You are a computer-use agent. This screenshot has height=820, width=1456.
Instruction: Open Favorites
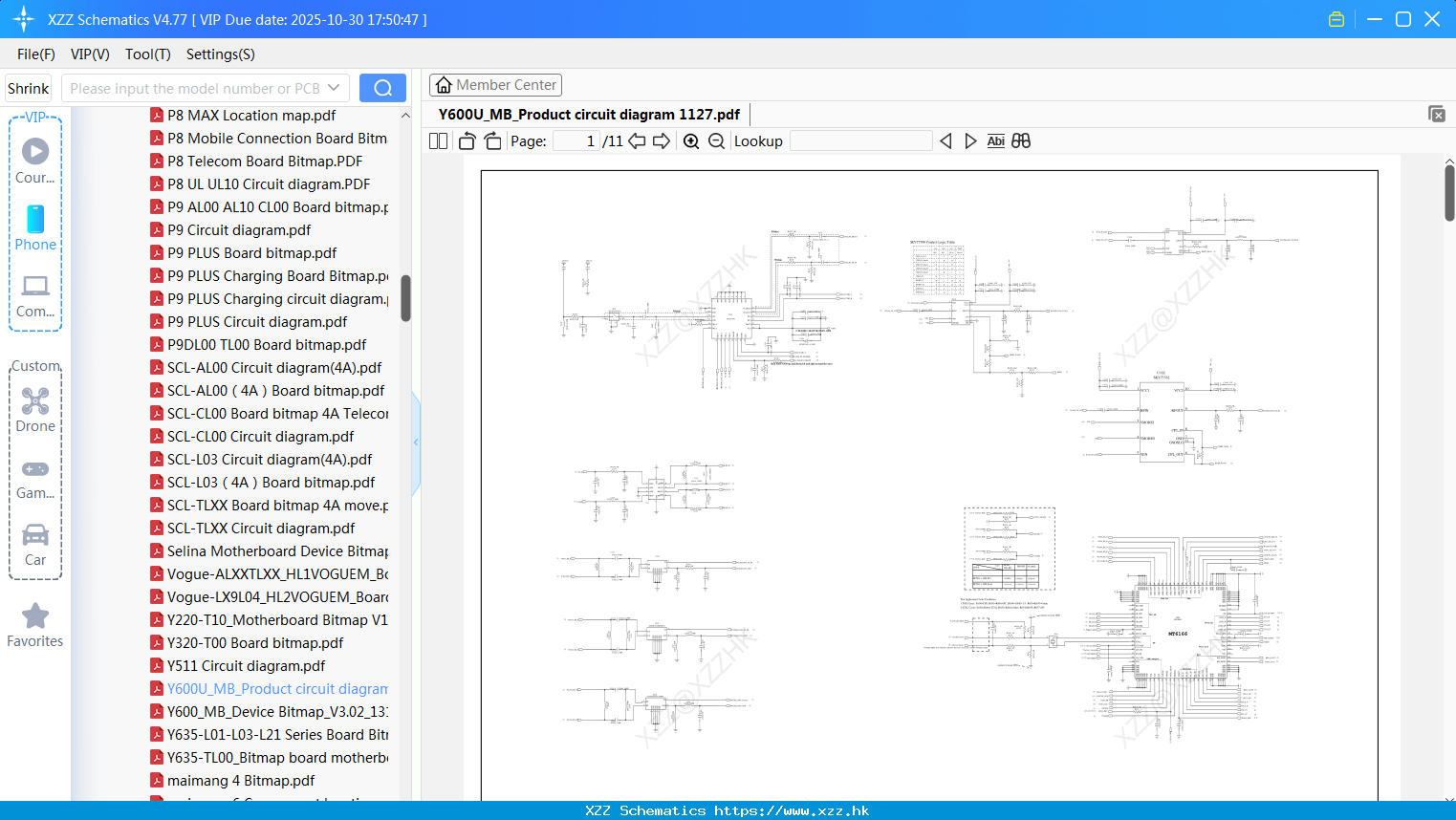tap(35, 625)
